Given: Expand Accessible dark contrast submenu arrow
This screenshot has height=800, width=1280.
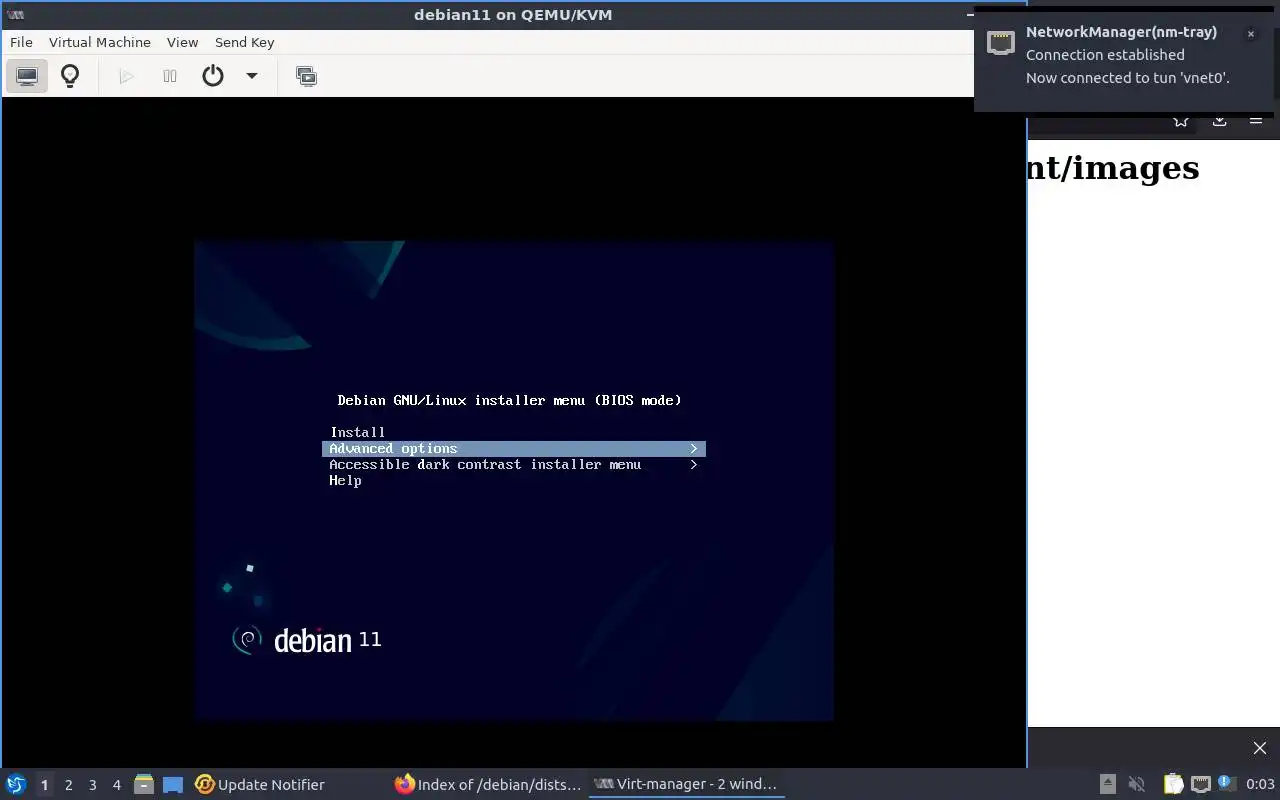Looking at the screenshot, I should click(x=693, y=465).
